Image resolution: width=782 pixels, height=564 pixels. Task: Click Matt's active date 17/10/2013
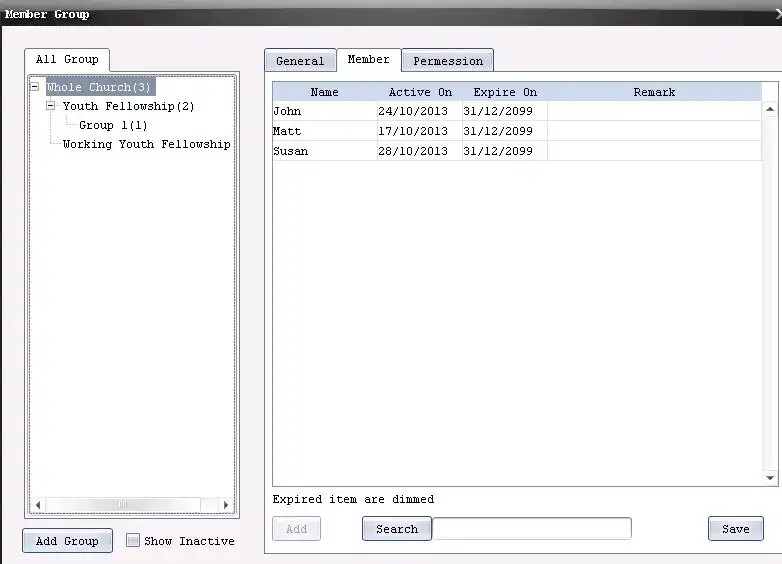pos(419,131)
